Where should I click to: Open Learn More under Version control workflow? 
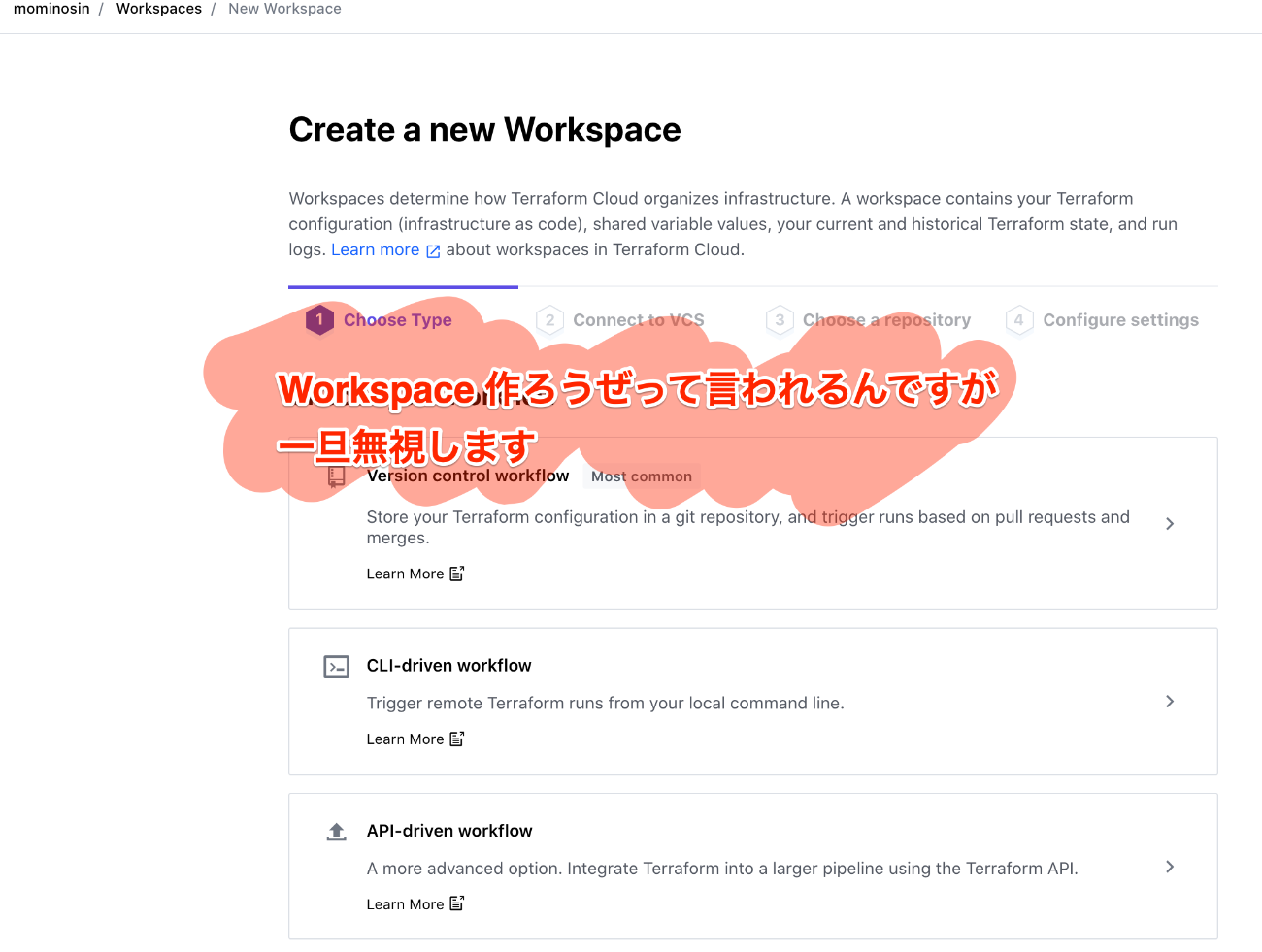coord(405,574)
